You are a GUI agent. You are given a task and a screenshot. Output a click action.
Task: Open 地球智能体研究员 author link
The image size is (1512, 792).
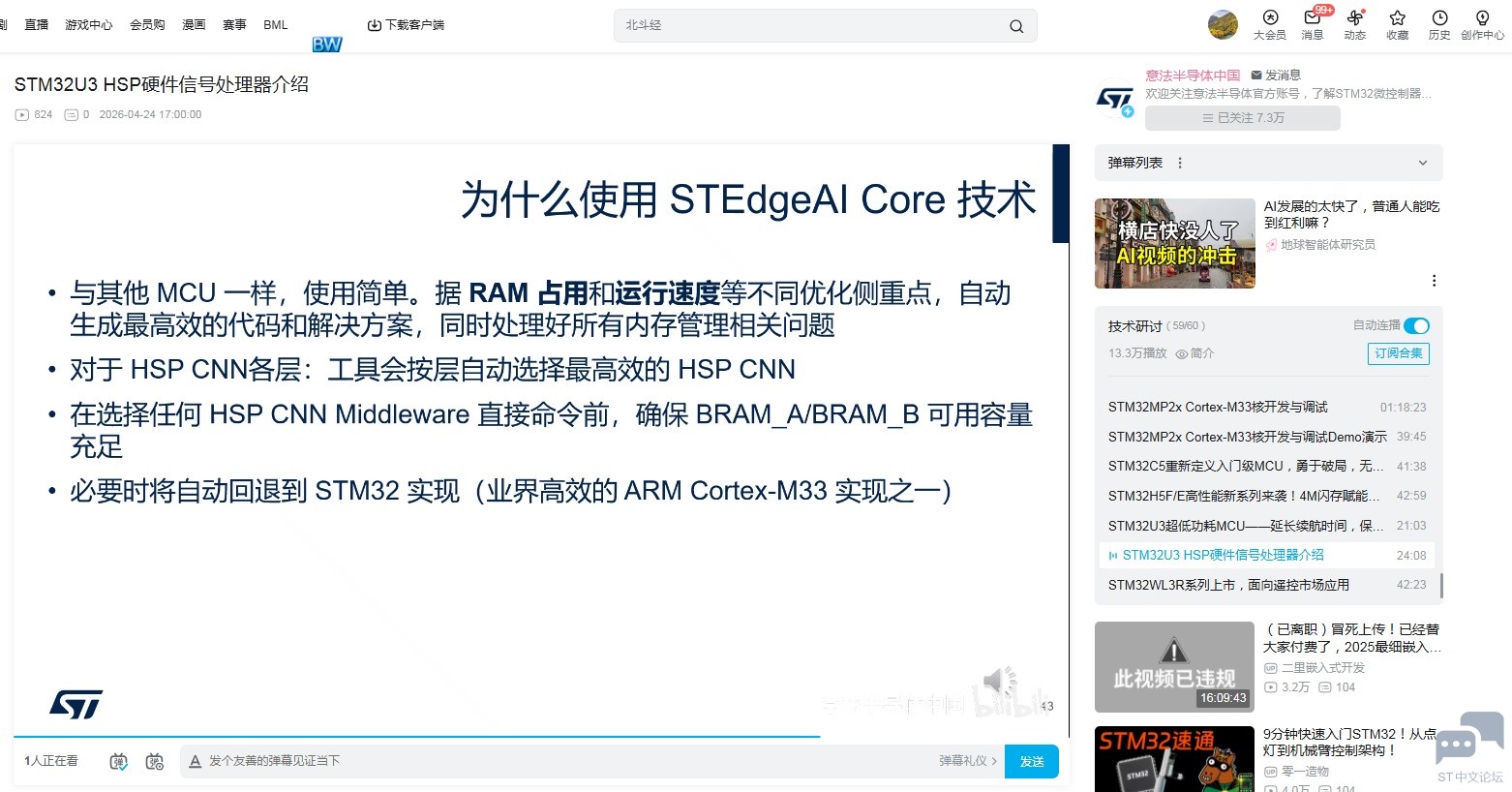pos(1328,245)
